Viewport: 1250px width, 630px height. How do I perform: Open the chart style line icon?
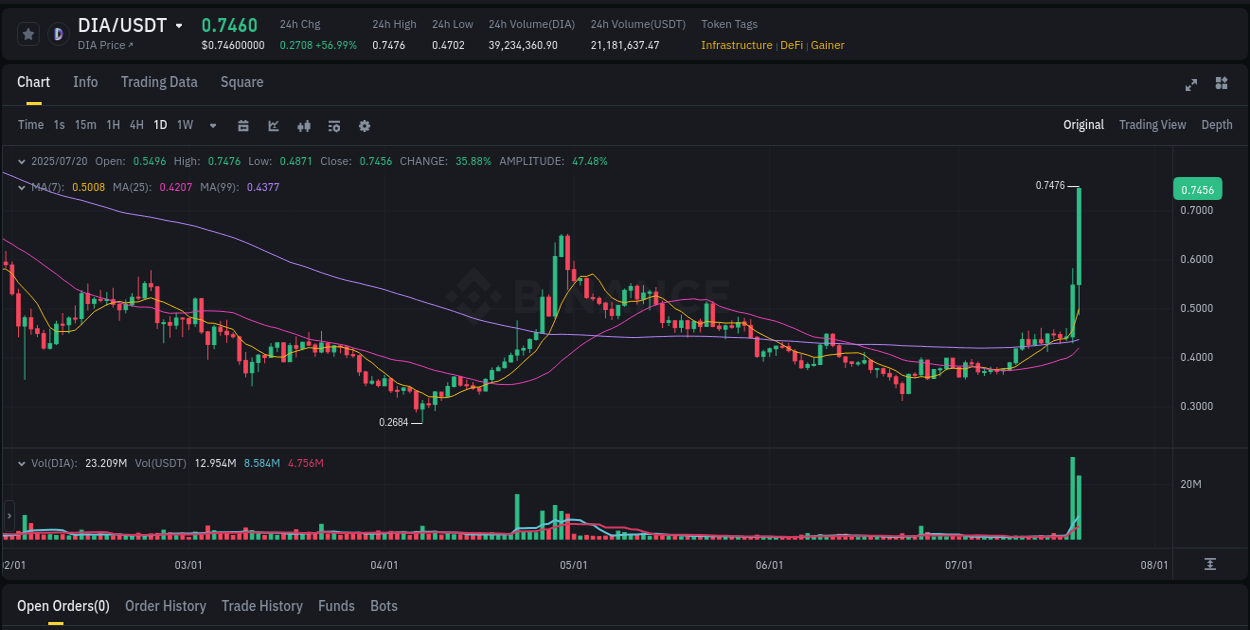click(x=273, y=126)
